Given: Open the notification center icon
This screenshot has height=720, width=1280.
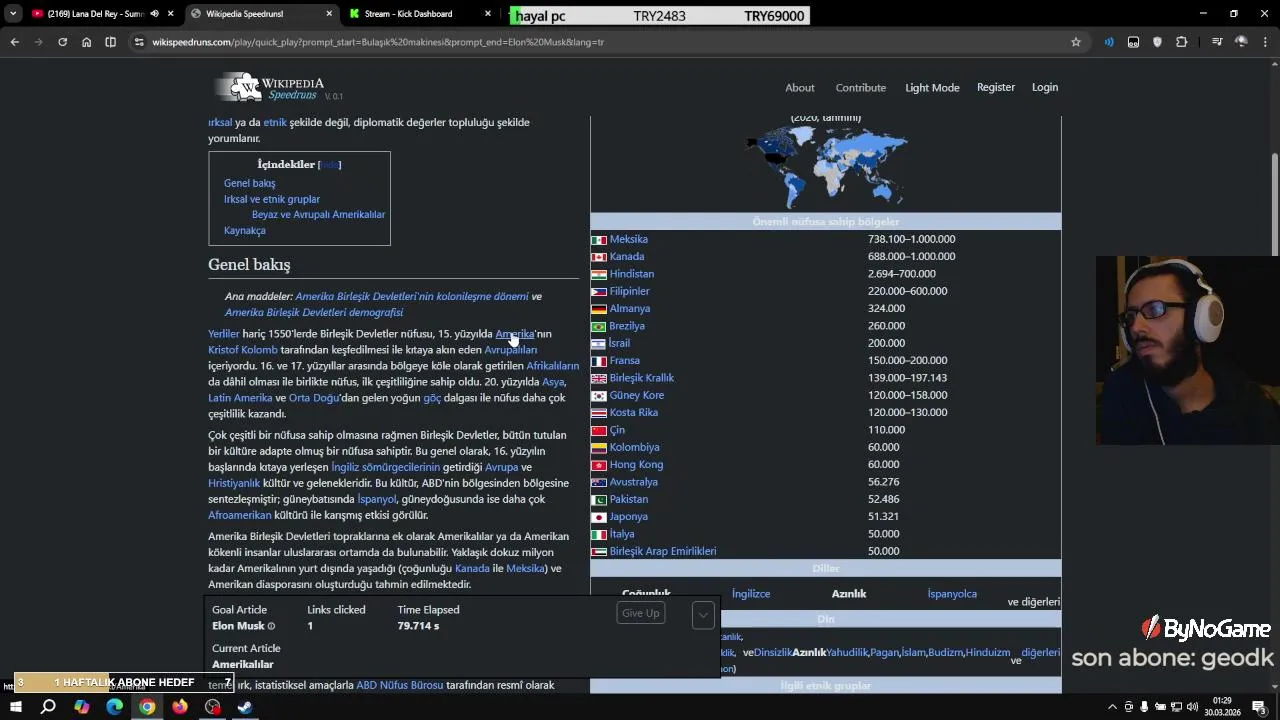Looking at the screenshot, I should tap(1259, 707).
